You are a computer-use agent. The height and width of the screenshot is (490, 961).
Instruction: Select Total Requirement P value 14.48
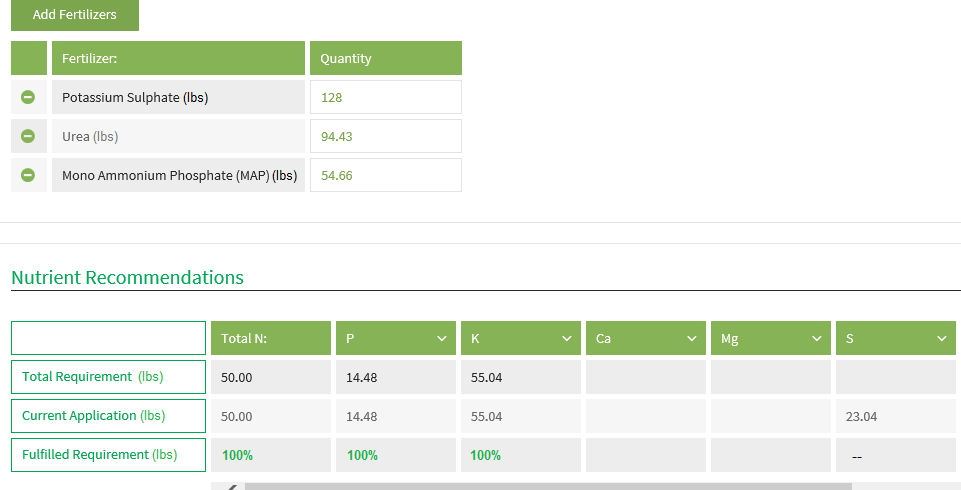[362, 377]
